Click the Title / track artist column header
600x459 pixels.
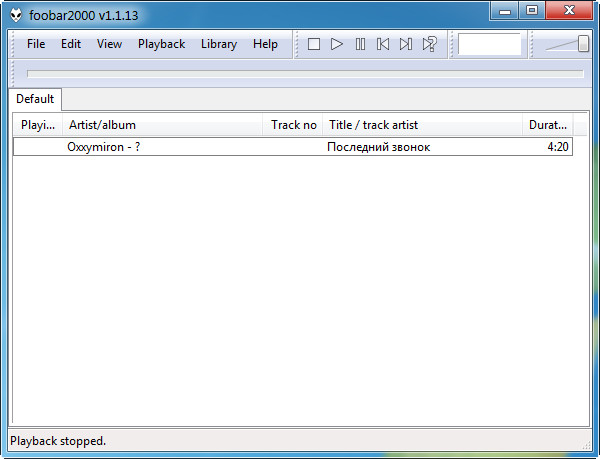pos(422,125)
